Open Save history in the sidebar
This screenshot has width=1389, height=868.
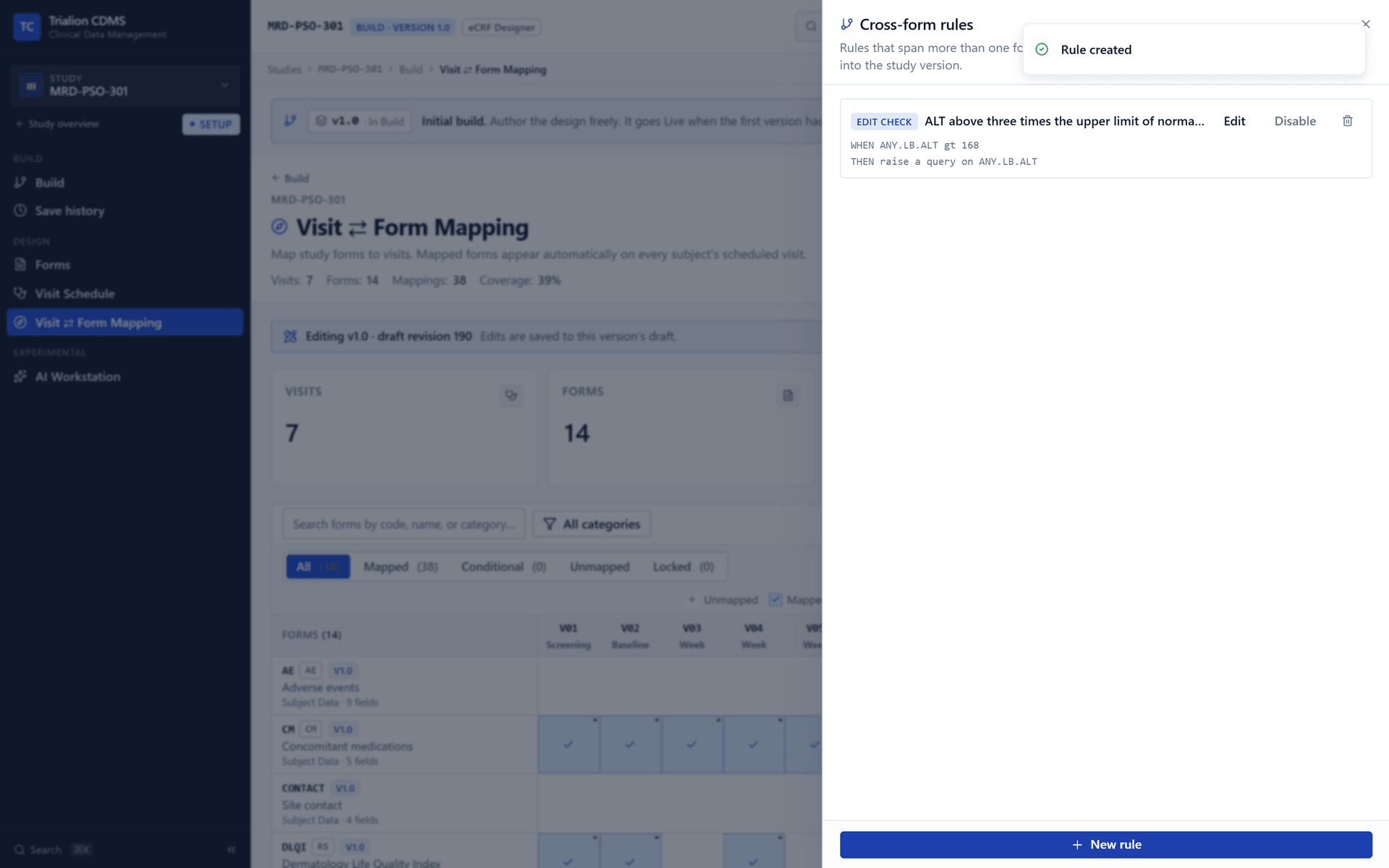pos(124,211)
